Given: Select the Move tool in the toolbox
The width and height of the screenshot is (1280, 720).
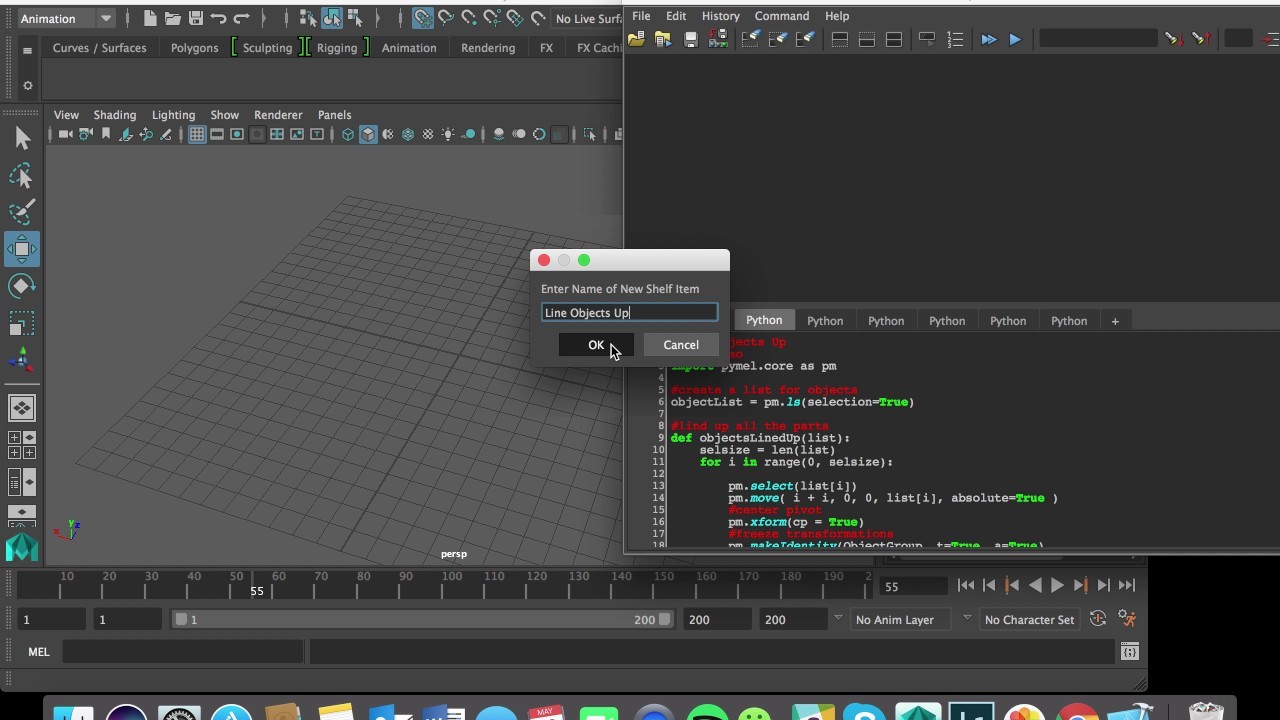Looking at the screenshot, I should tap(21, 249).
